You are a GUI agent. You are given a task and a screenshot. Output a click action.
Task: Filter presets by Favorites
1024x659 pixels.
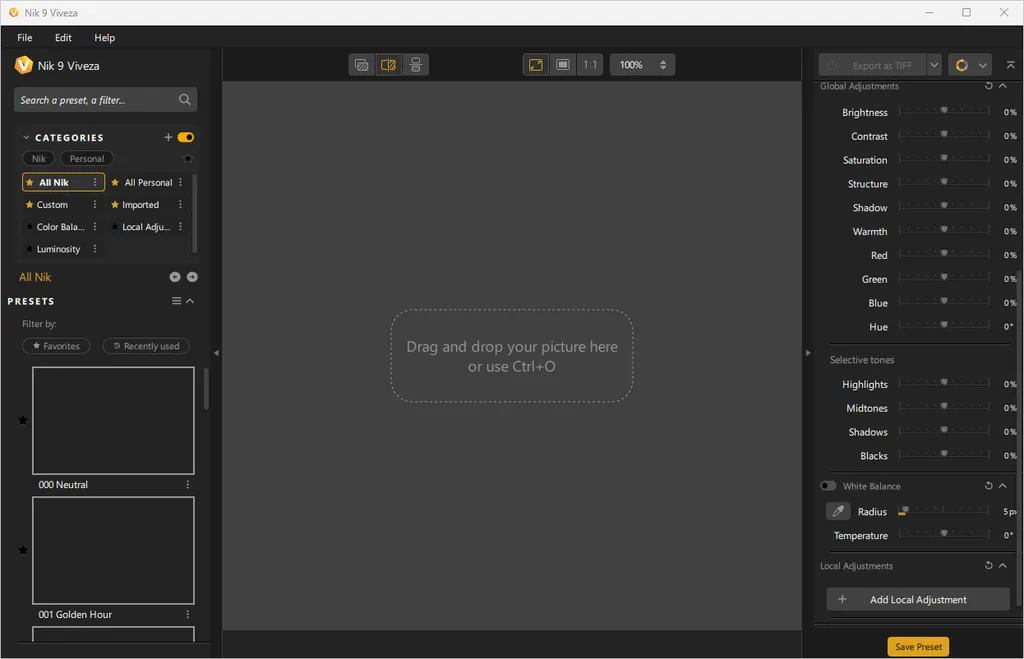coord(56,346)
